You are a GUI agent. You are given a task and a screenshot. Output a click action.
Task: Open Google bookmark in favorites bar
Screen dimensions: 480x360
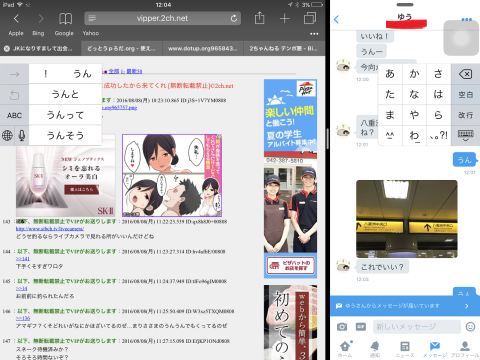click(64, 33)
